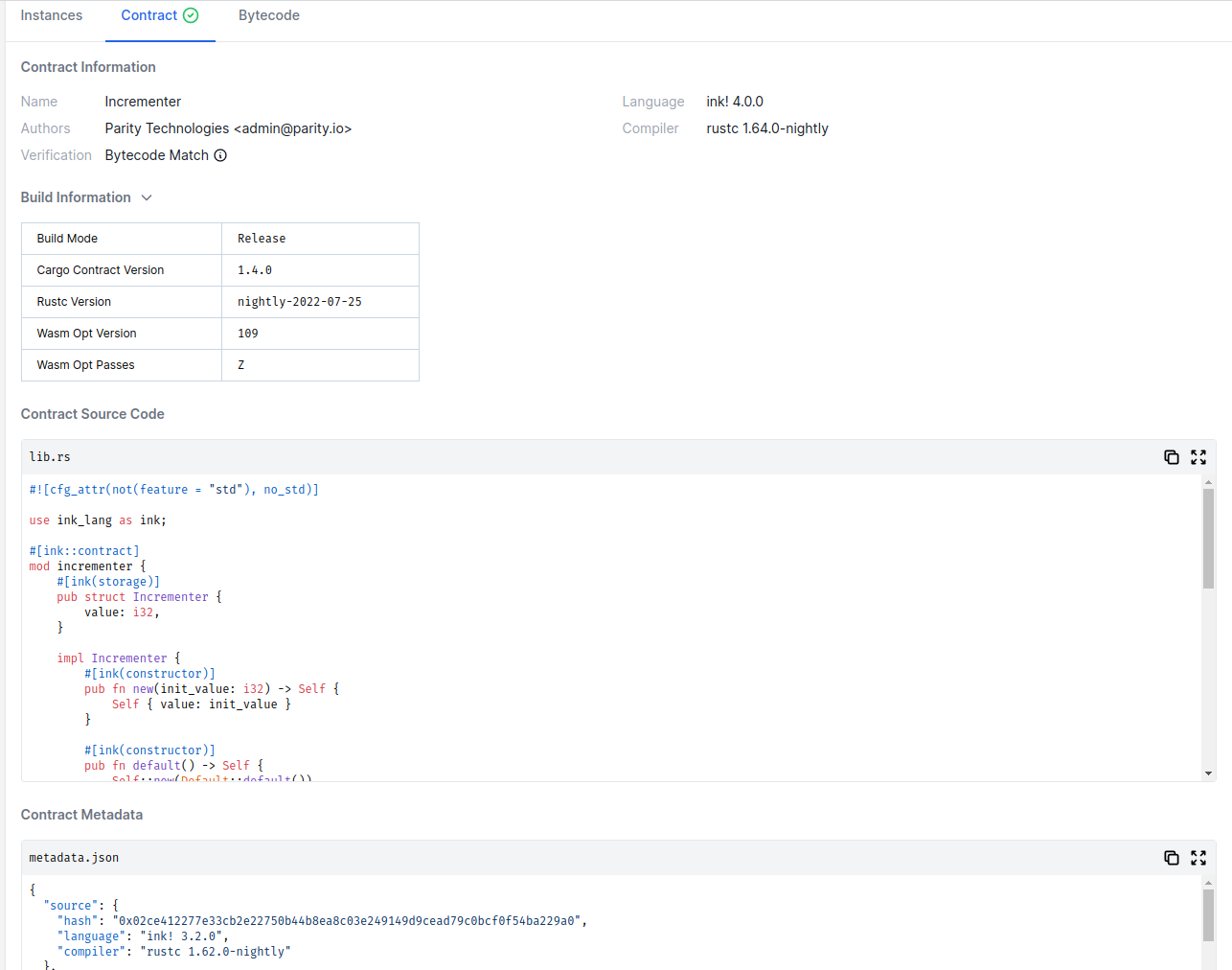Viewport: 1232px width, 970px height.
Task: Click the "pub fn new(init_value: i32)" code line
Action: (x=212, y=689)
